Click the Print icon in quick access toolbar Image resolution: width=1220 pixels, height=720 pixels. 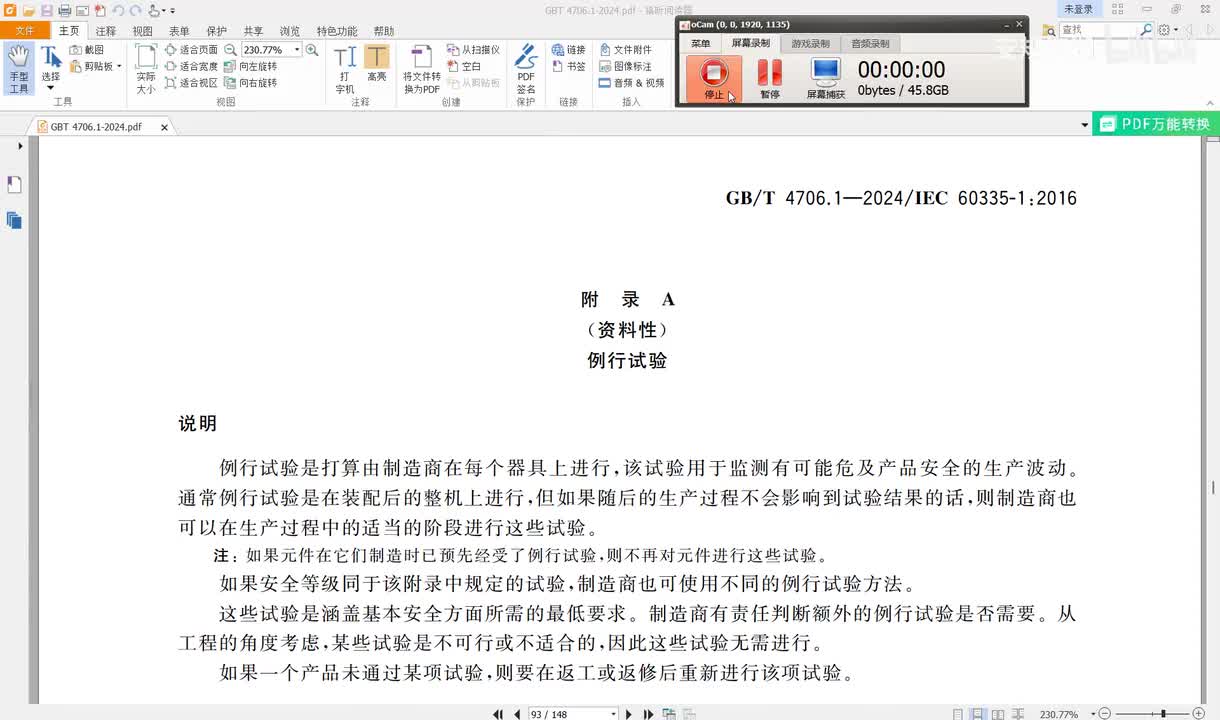64,10
